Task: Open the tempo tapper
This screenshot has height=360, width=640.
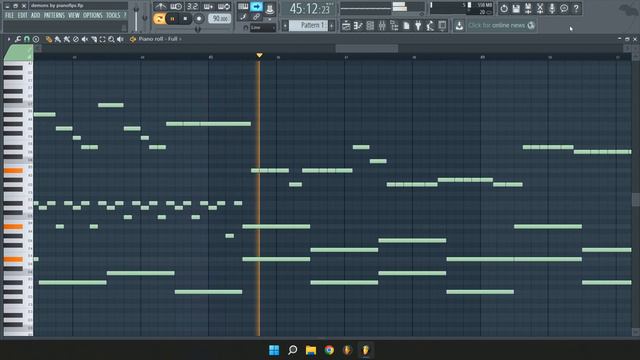Action: [430, 26]
